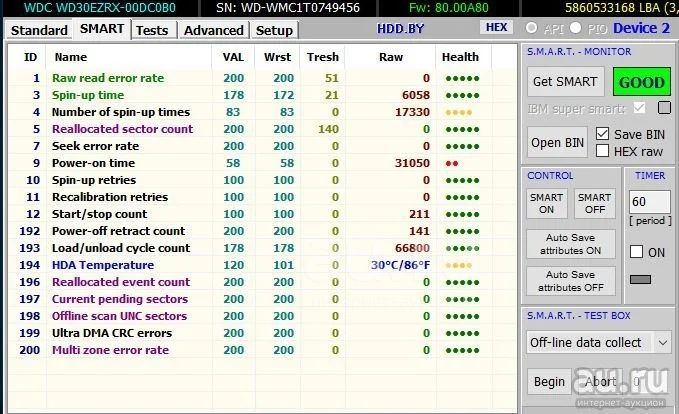Click the SMART ON button

[546, 204]
